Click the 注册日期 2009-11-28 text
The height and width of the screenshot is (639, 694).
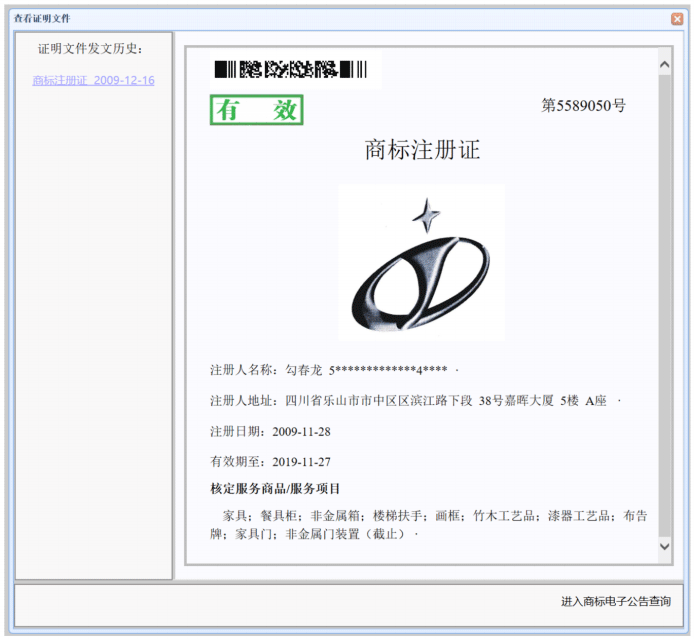pyautogui.click(x=270, y=431)
